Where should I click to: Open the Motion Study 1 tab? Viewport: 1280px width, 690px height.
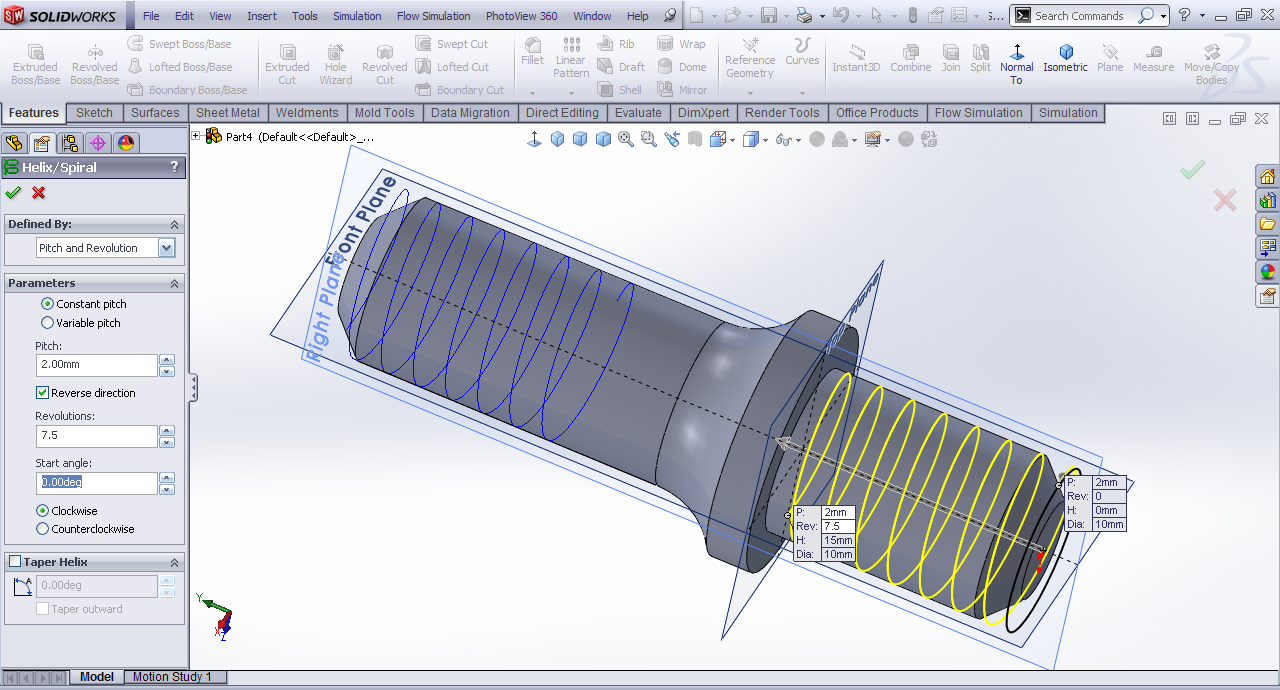coord(172,677)
